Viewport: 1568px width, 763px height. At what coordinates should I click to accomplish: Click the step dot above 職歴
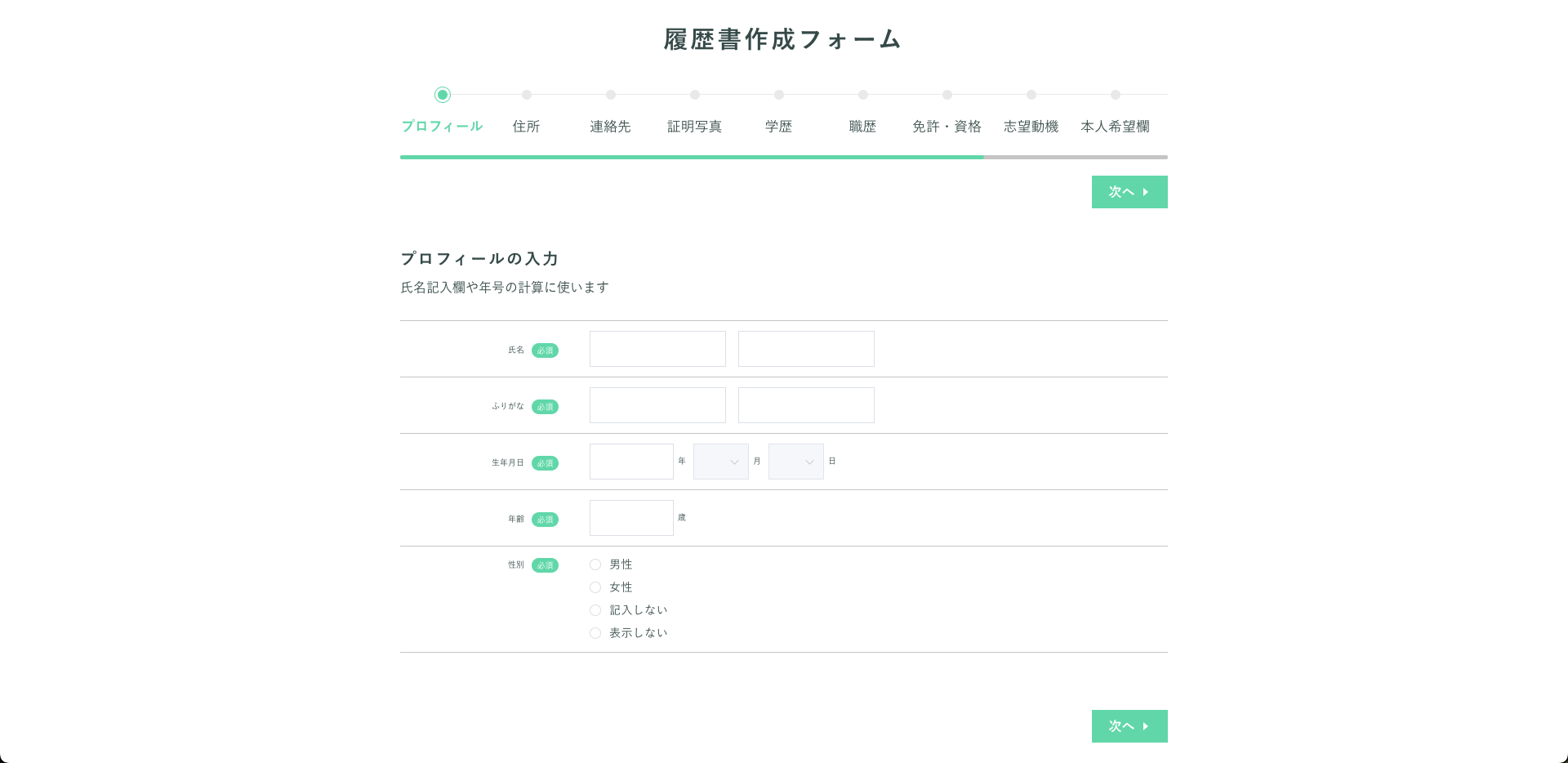[863, 95]
